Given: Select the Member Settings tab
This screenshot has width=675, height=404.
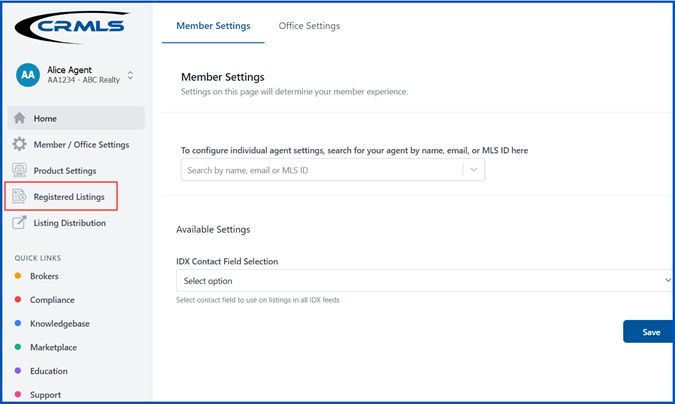Looking at the screenshot, I should [x=213, y=26].
